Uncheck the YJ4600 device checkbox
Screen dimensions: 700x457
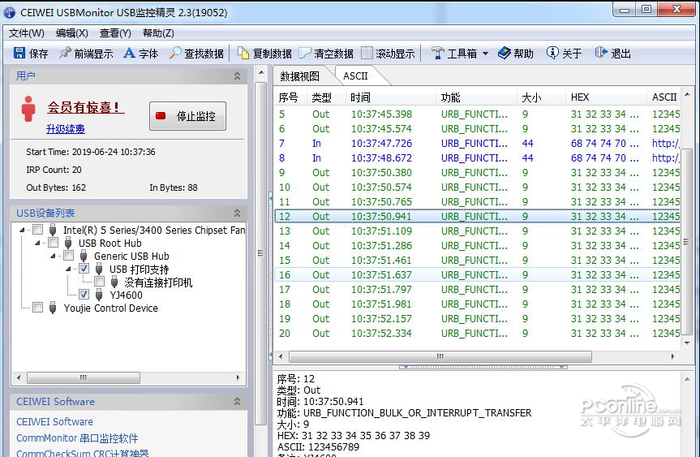(x=83, y=295)
